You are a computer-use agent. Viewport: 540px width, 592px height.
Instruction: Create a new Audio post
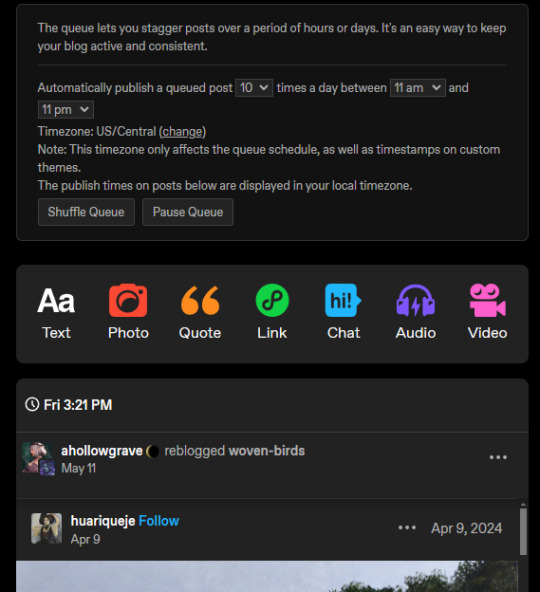(415, 313)
